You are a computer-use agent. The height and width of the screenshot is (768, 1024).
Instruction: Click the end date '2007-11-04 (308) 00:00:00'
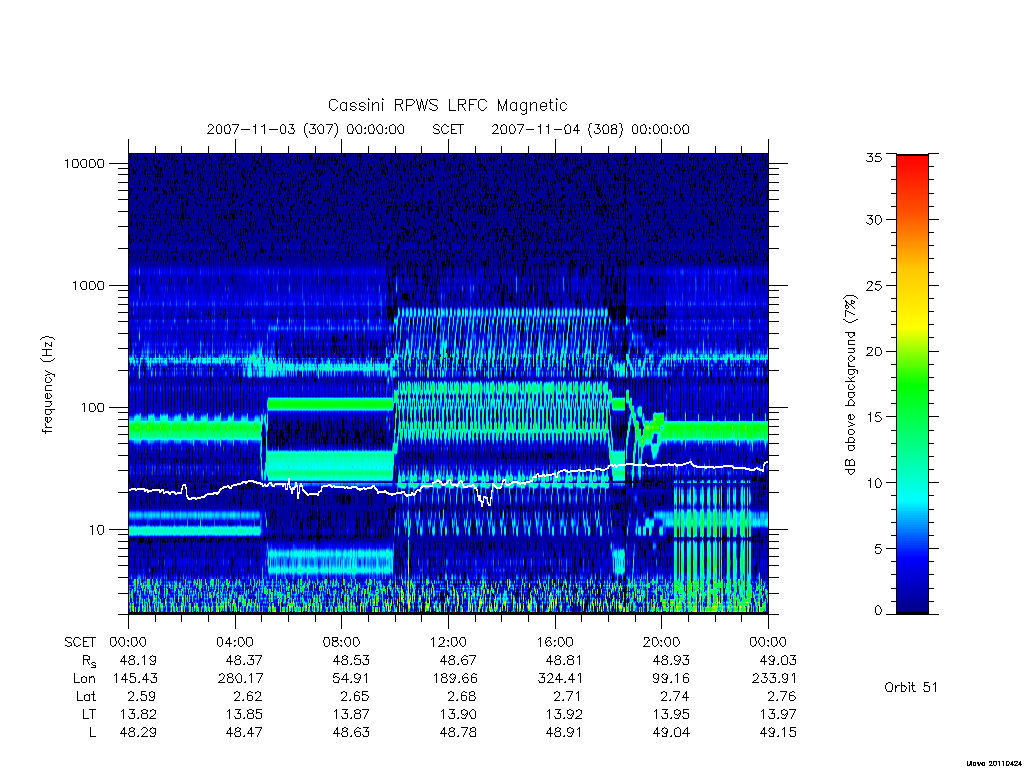pos(590,129)
